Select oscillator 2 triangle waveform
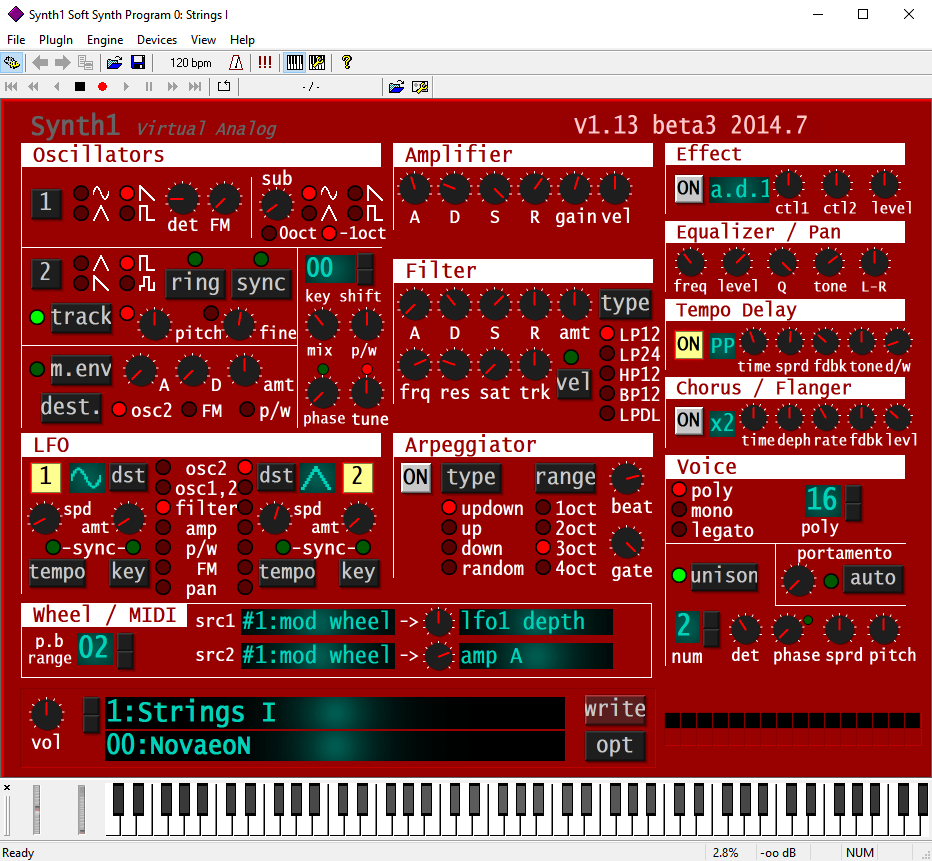Screen dimensions: 932x861 click(81, 263)
